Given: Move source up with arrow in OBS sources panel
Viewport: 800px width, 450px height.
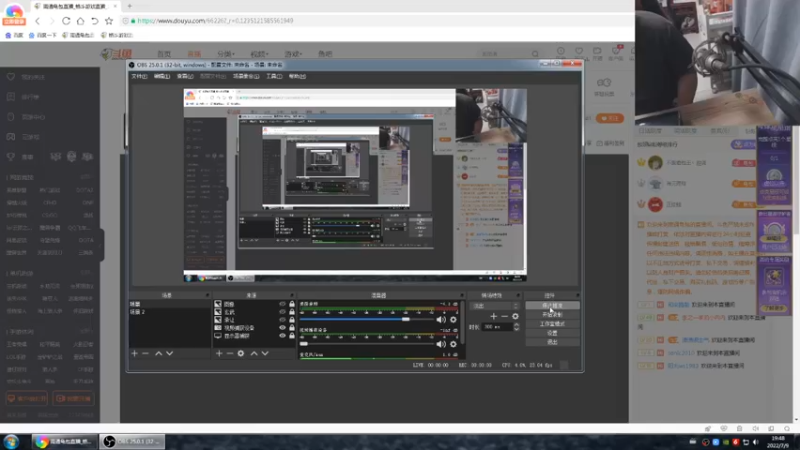Looking at the screenshot, I should [254, 353].
